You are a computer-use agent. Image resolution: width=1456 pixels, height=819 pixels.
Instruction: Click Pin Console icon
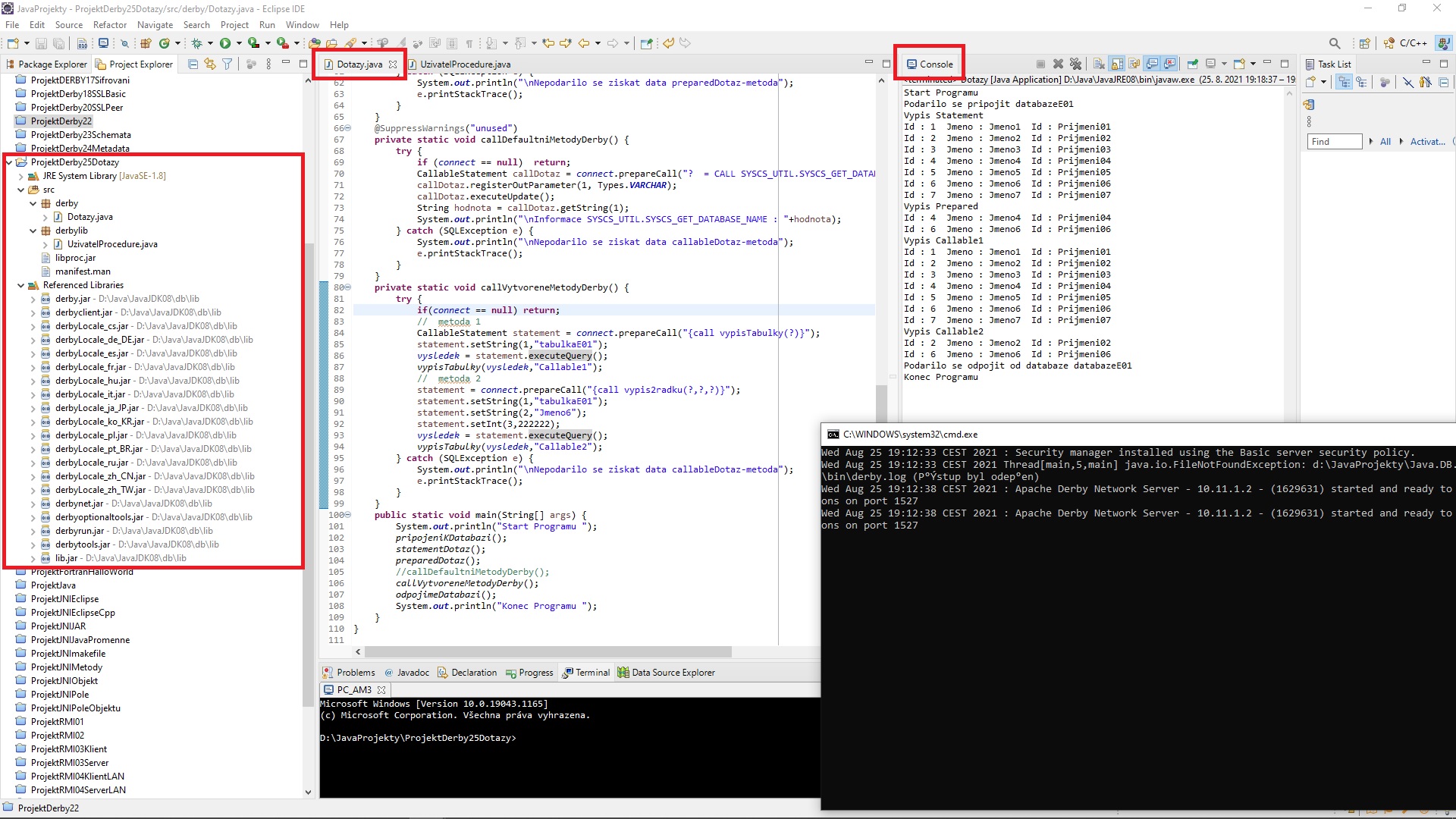tap(1193, 64)
